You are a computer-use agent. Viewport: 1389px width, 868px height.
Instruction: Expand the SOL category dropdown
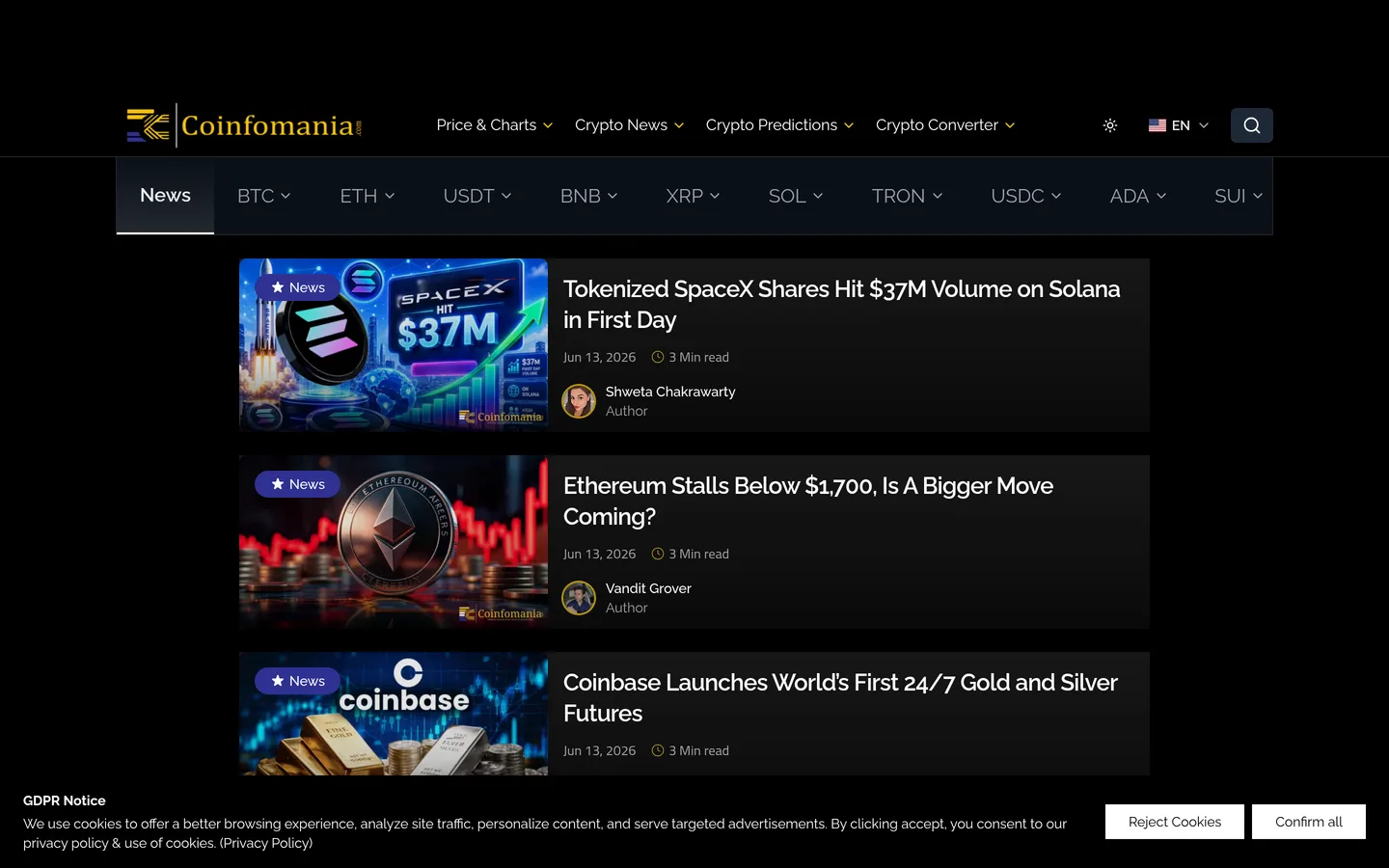tap(796, 196)
